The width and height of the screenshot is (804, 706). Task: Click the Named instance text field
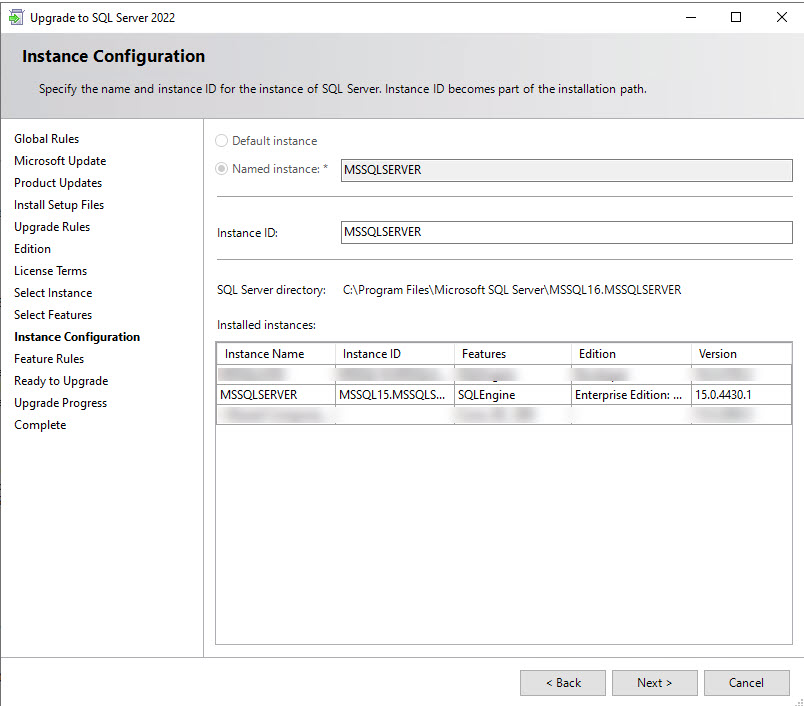pos(566,170)
